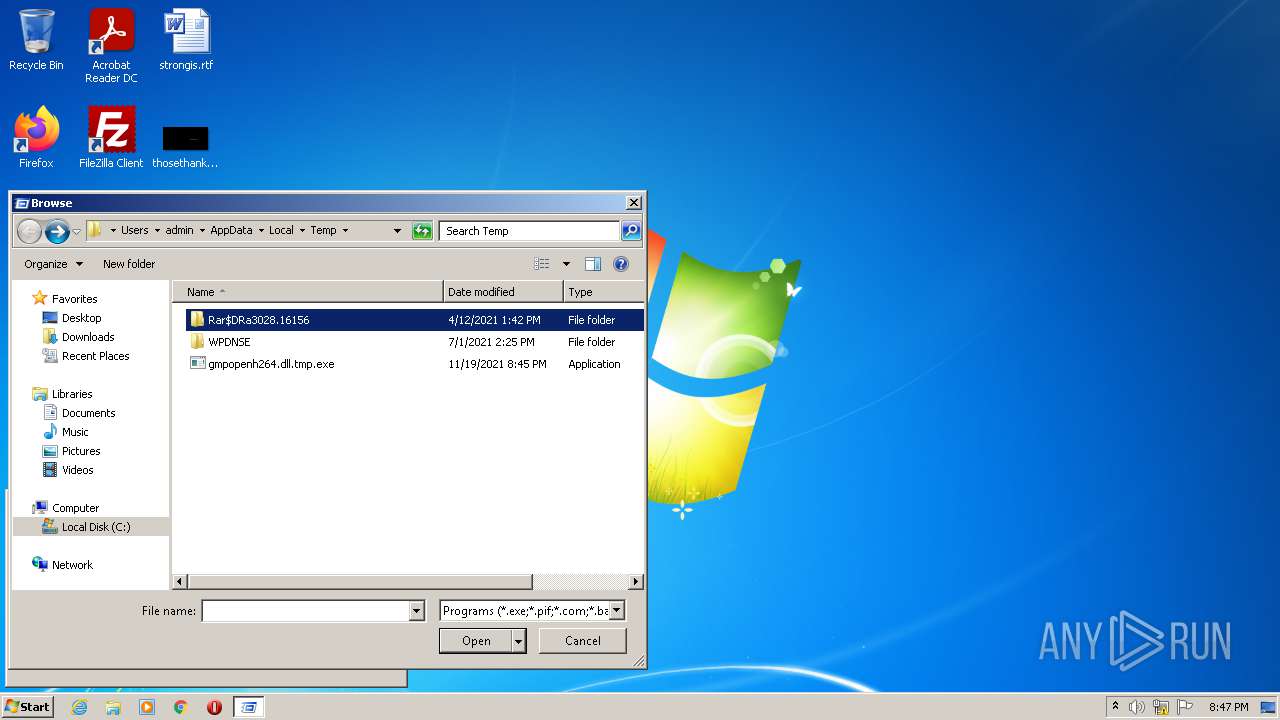Open Opera from taskbar
Image resolution: width=1280 pixels, height=720 pixels.
pos(214,707)
